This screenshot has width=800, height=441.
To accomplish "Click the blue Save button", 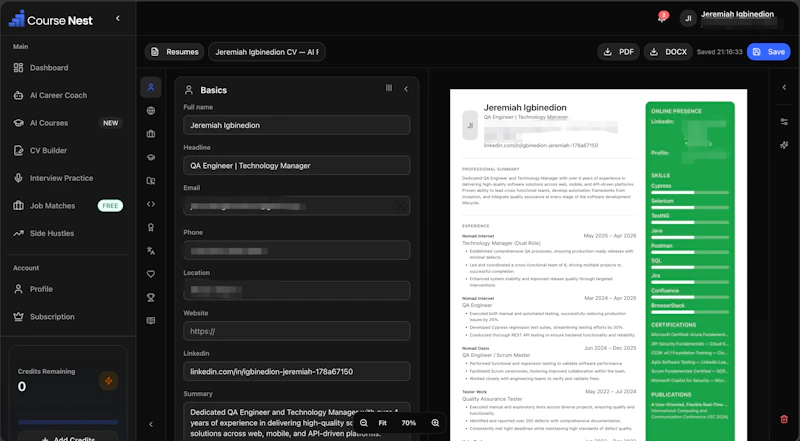I will [769, 52].
